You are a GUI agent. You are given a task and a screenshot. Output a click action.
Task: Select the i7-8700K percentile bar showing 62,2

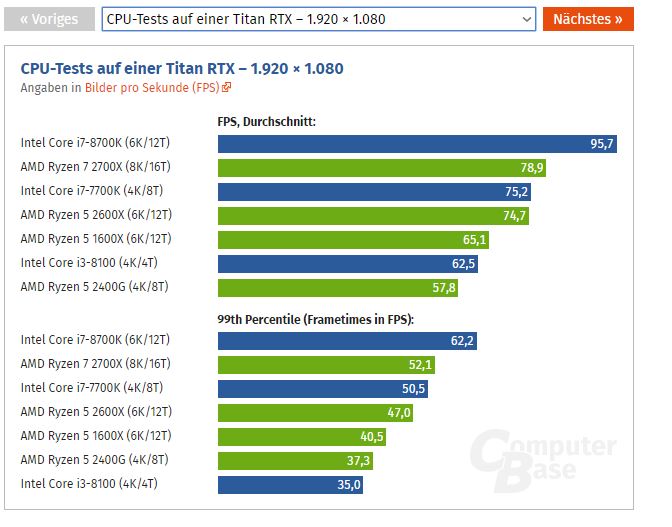click(347, 341)
